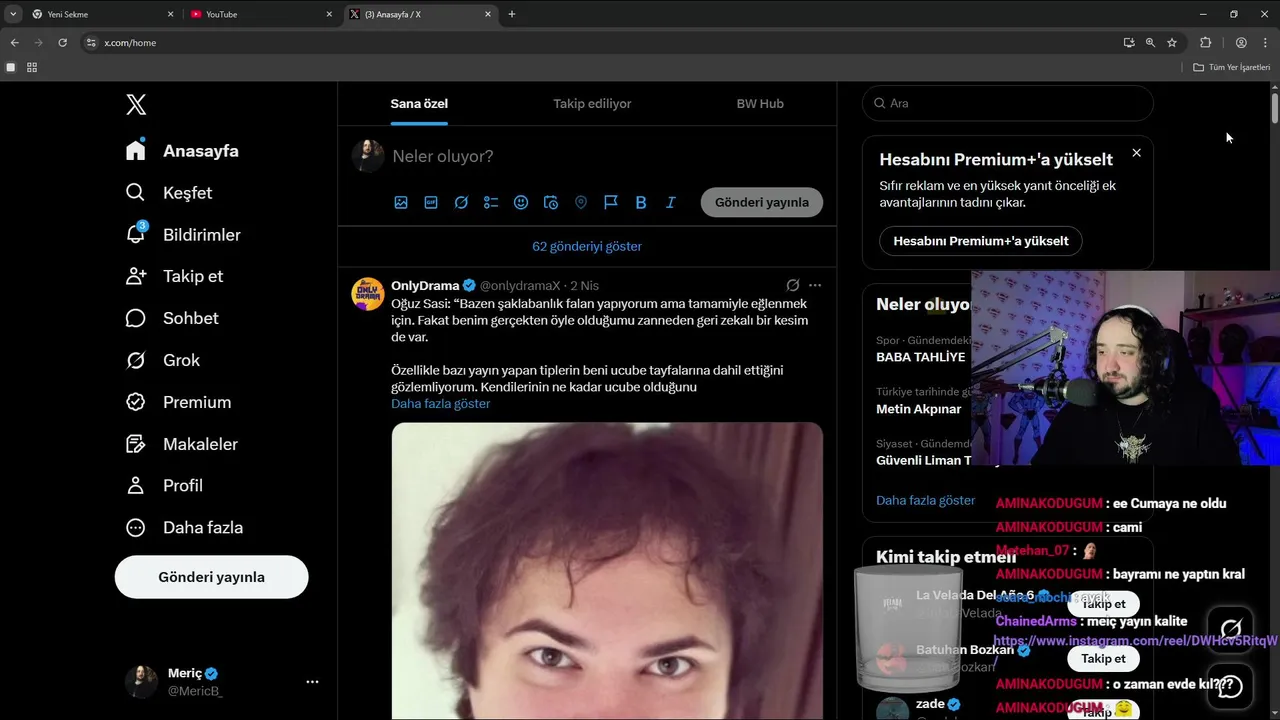Add a poll to the post
Image resolution: width=1280 pixels, height=720 pixels.
coord(491,202)
